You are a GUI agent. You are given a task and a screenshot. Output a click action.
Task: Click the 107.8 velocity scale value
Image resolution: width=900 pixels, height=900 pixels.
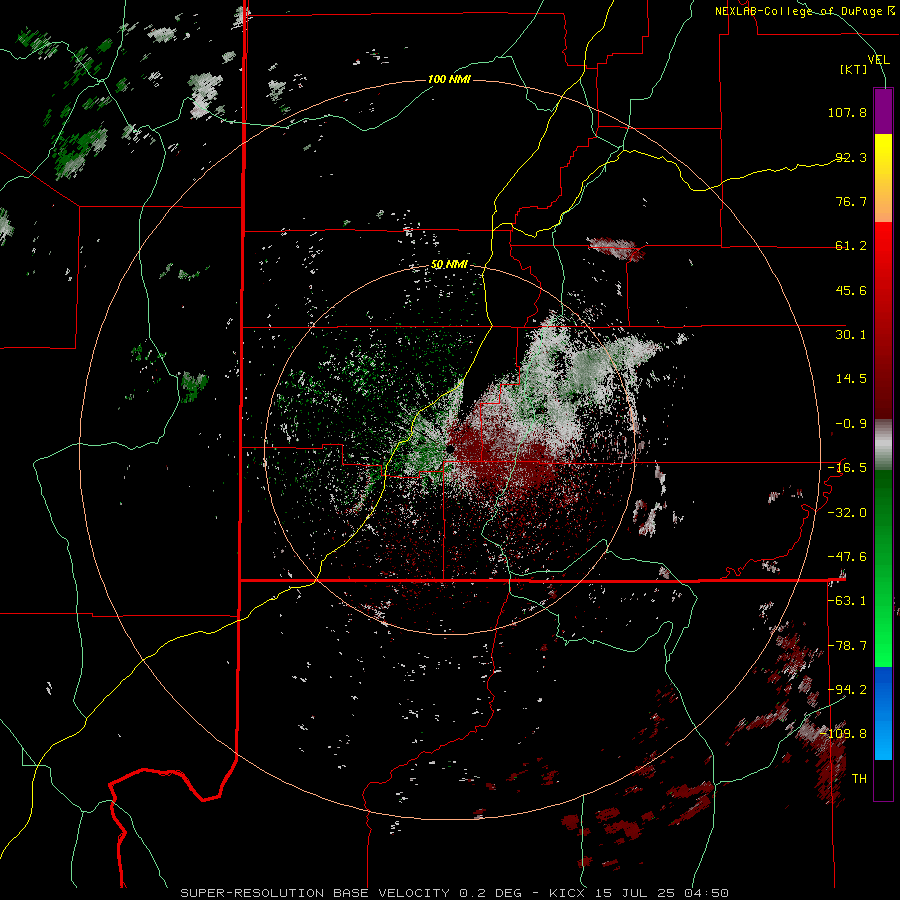[x=847, y=112]
